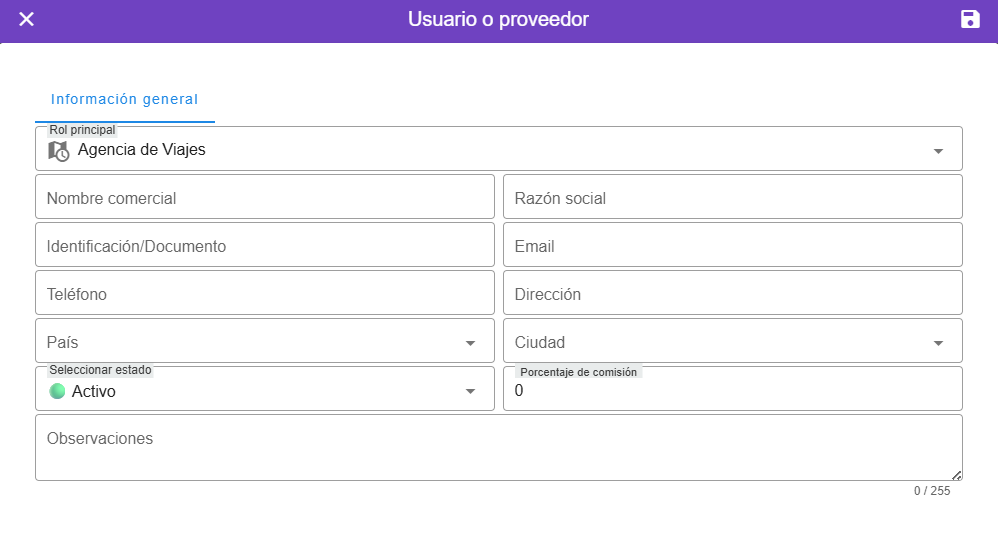The height and width of the screenshot is (533, 998).
Task: Click the Agencia de Viajes role icon
Action: click(59, 151)
